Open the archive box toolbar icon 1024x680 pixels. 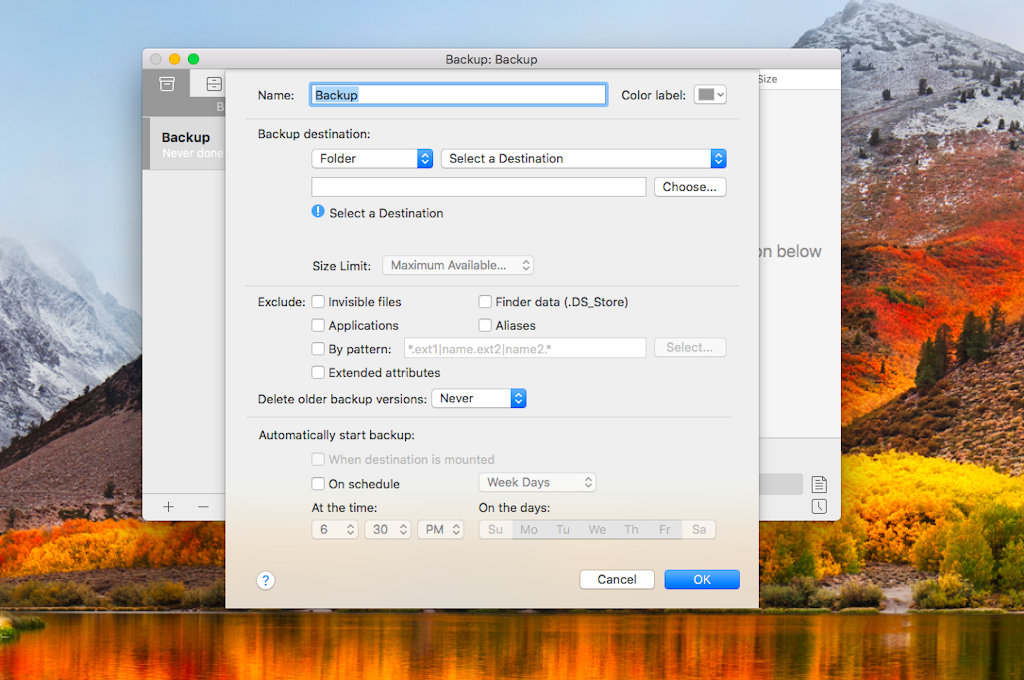(166, 84)
